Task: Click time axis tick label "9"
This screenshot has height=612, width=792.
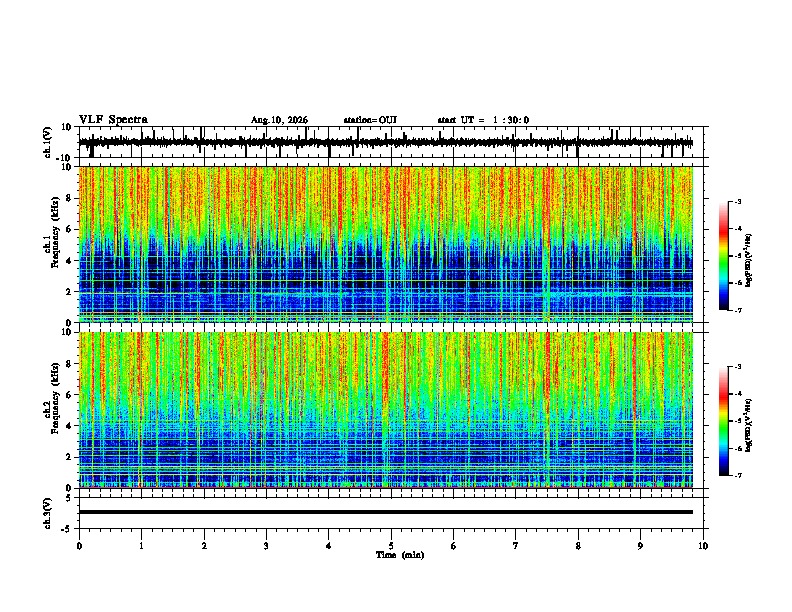Action: 640,546
